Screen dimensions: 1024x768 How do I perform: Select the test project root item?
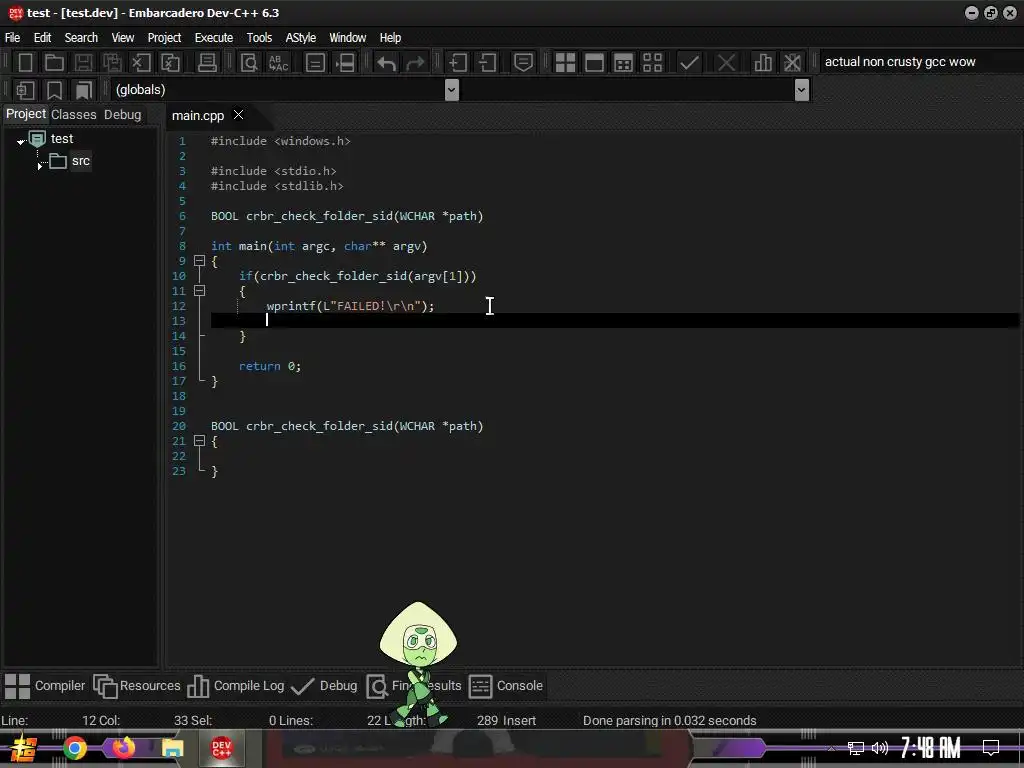point(62,138)
